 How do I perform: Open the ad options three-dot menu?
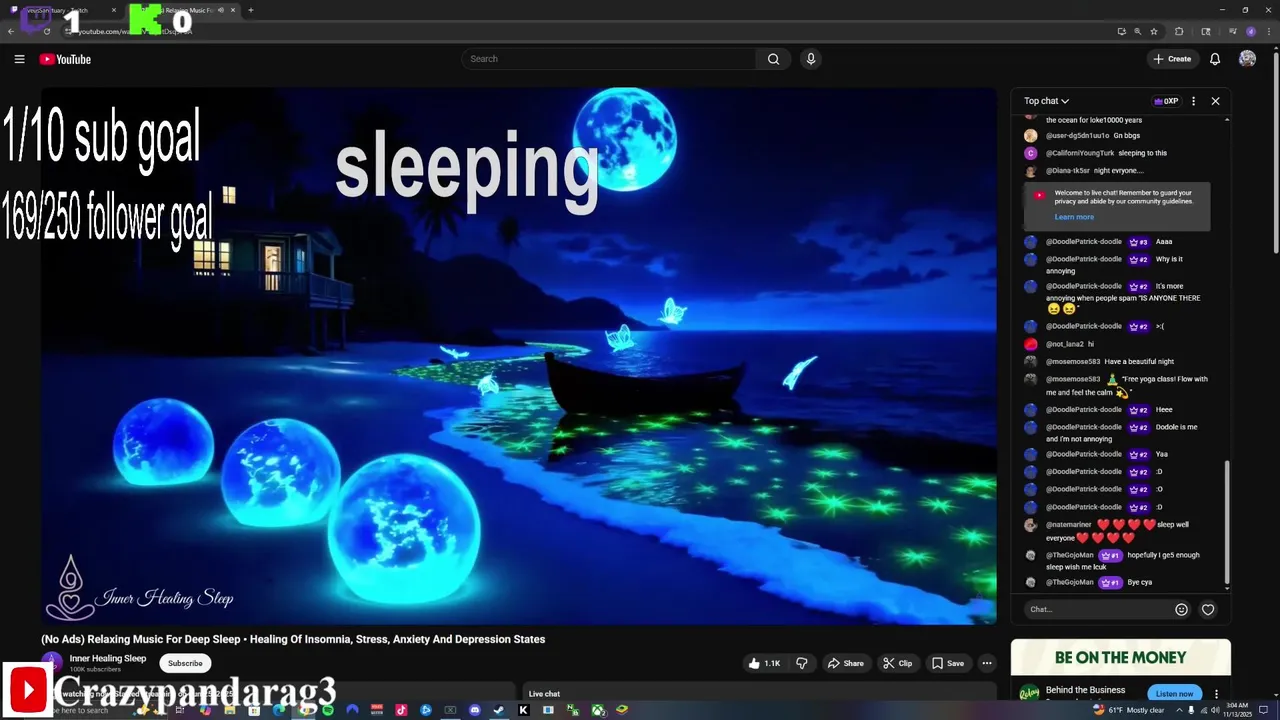(1216, 693)
